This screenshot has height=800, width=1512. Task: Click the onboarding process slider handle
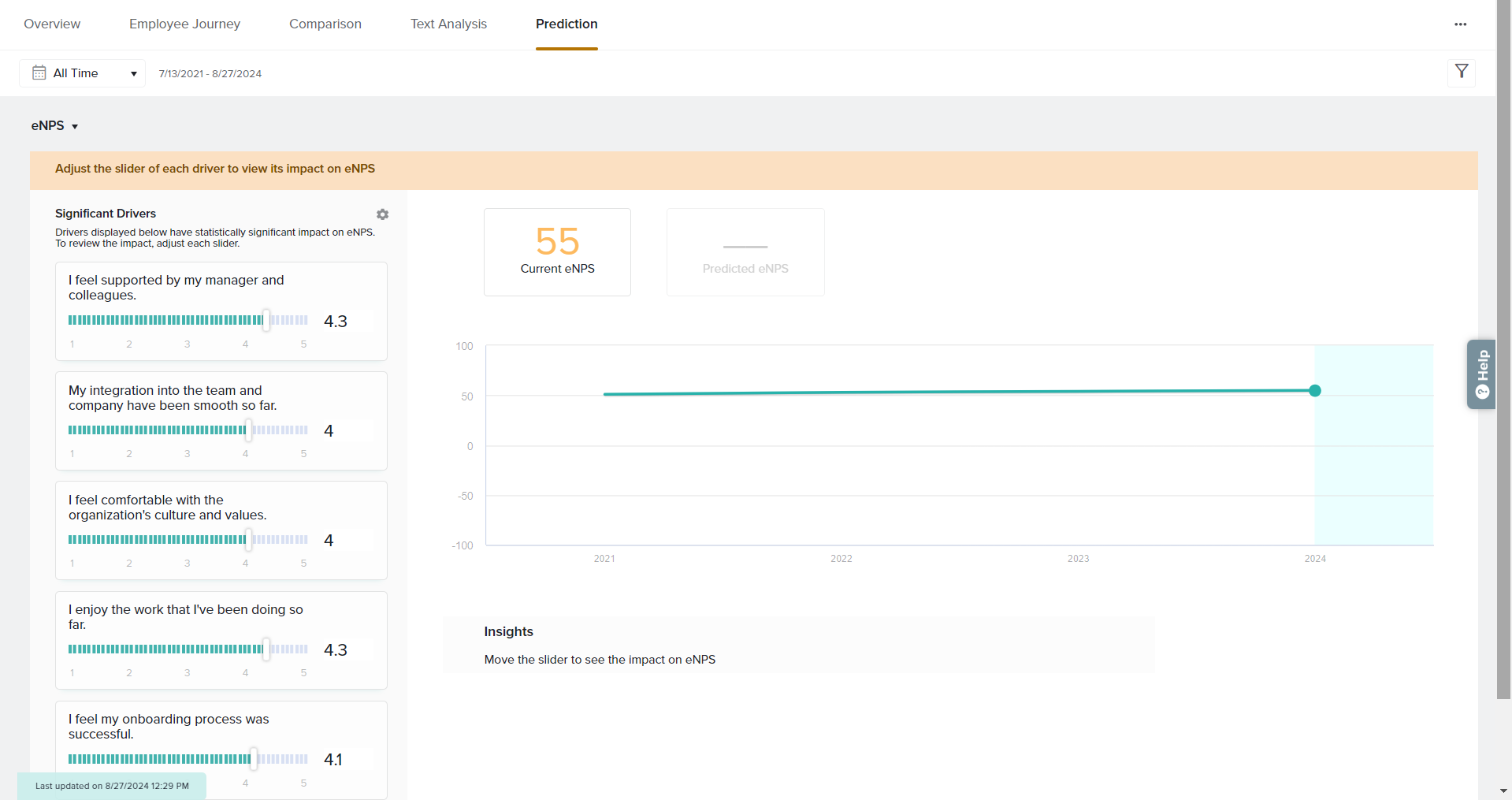tap(254, 758)
